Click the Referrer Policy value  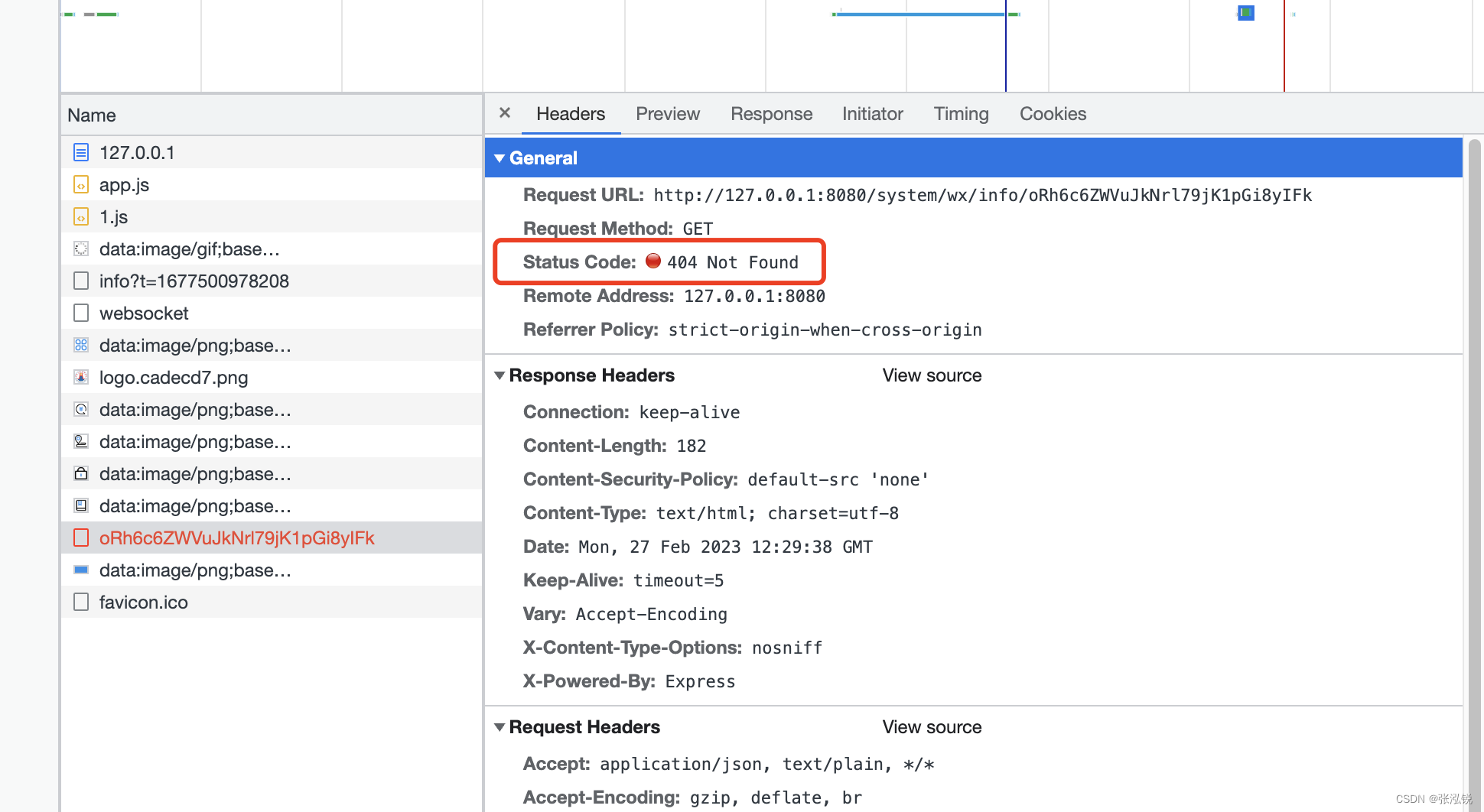(825, 330)
